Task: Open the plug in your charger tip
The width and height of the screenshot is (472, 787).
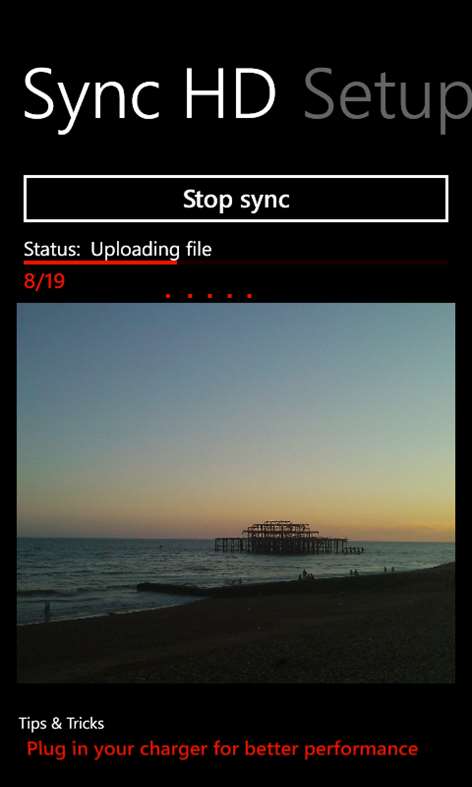Action: coord(222,749)
